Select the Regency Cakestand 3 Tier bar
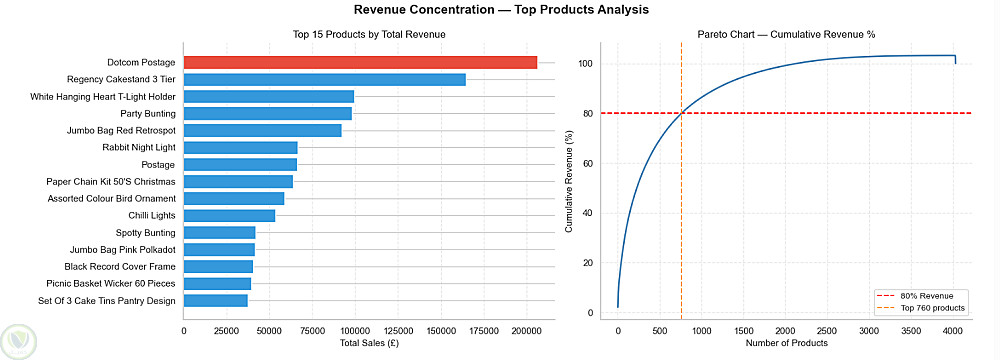 click(325, 80)
